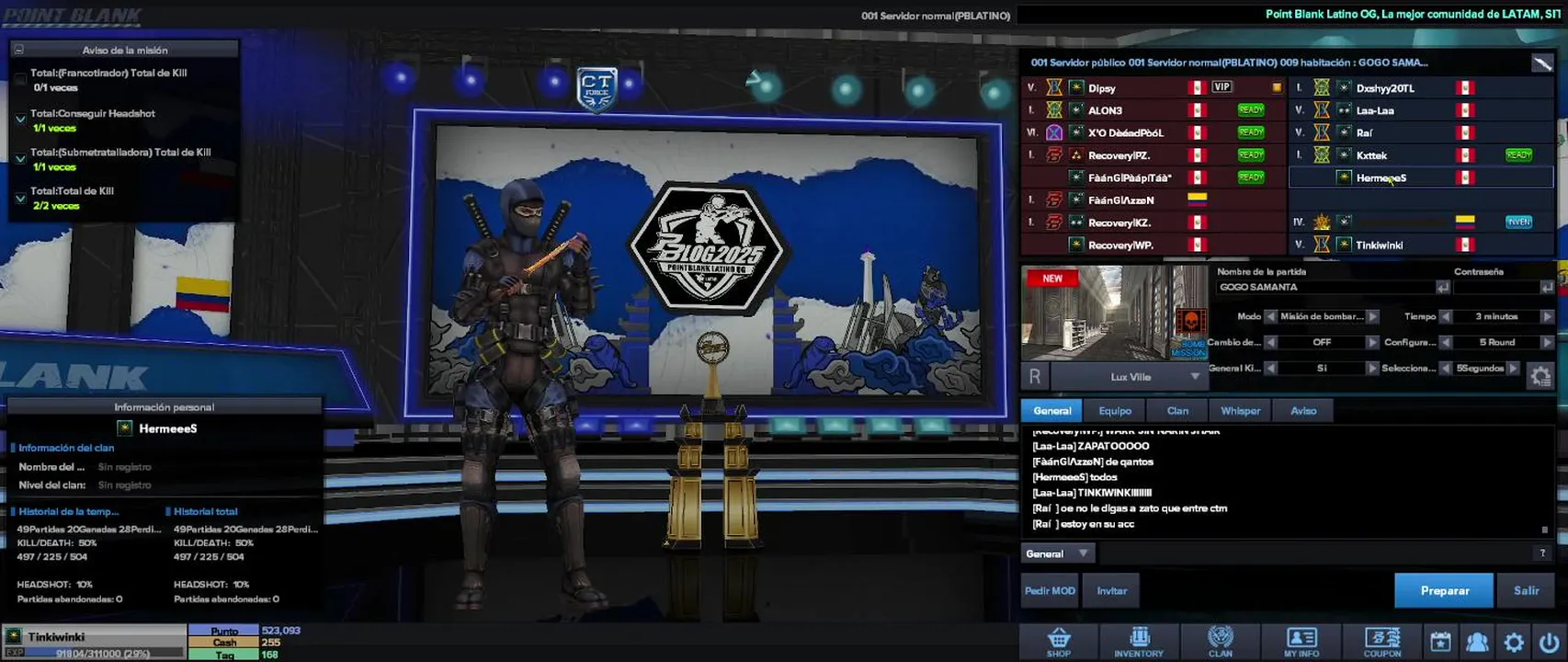Open the game settings gear icon
This screenshot has width=1568, height=662.
pos(1514,642)
